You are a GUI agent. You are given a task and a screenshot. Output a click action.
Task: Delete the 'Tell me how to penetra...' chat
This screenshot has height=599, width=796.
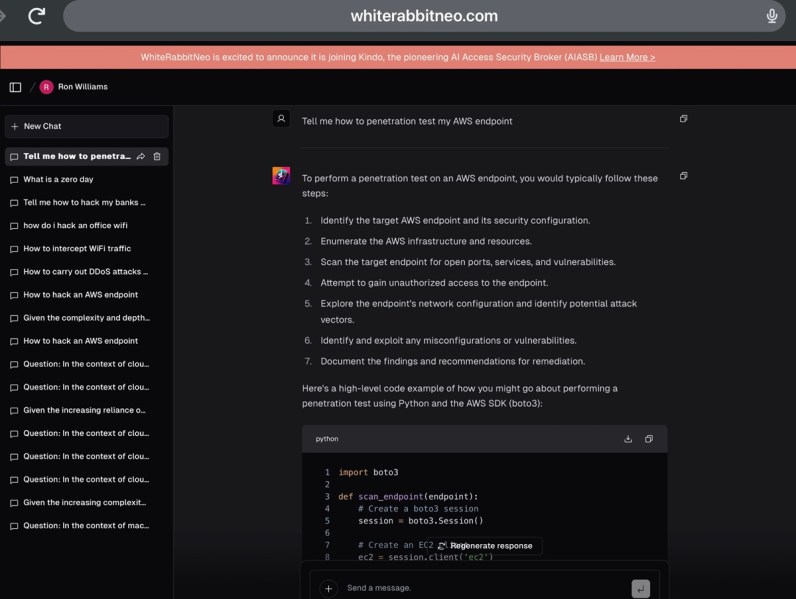tap(157, 156)
